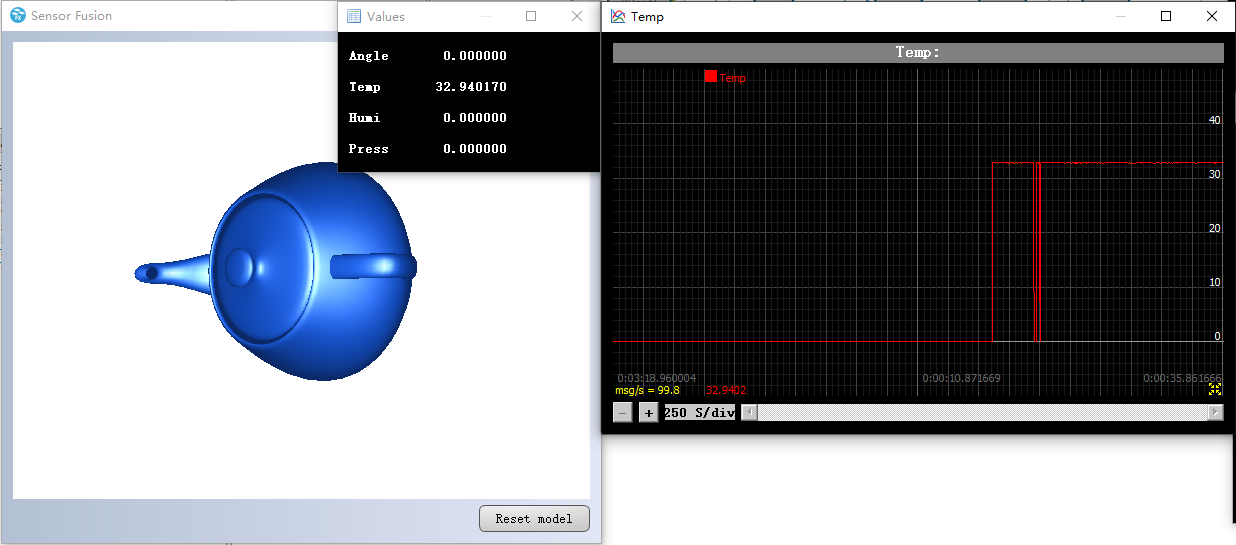This screenshot has height=545, width=1236.
Task: Zoom in with the plus button in Temp window
Action: pos(648,413)
